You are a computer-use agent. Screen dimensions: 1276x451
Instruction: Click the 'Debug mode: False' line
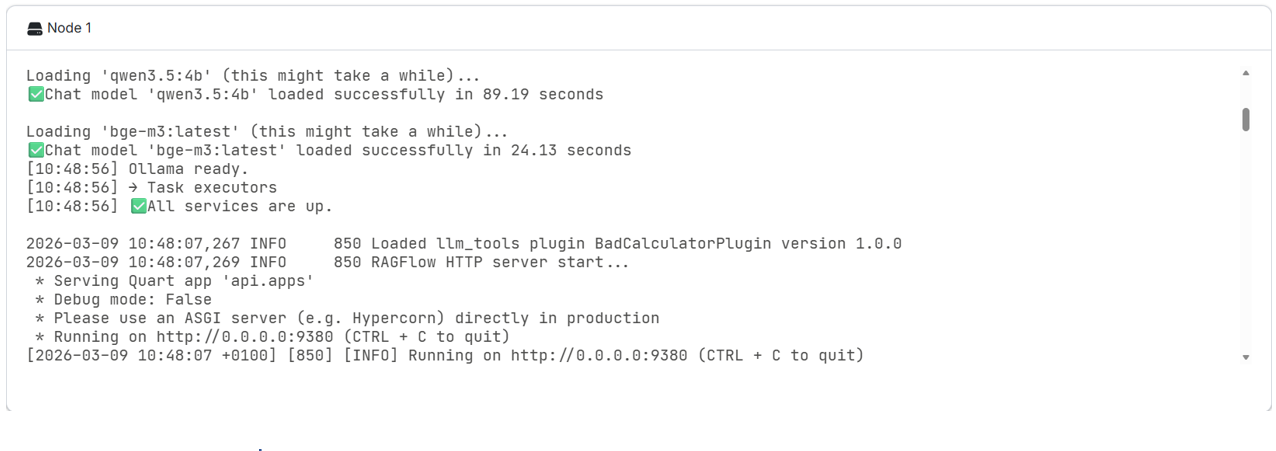point(132,300)
